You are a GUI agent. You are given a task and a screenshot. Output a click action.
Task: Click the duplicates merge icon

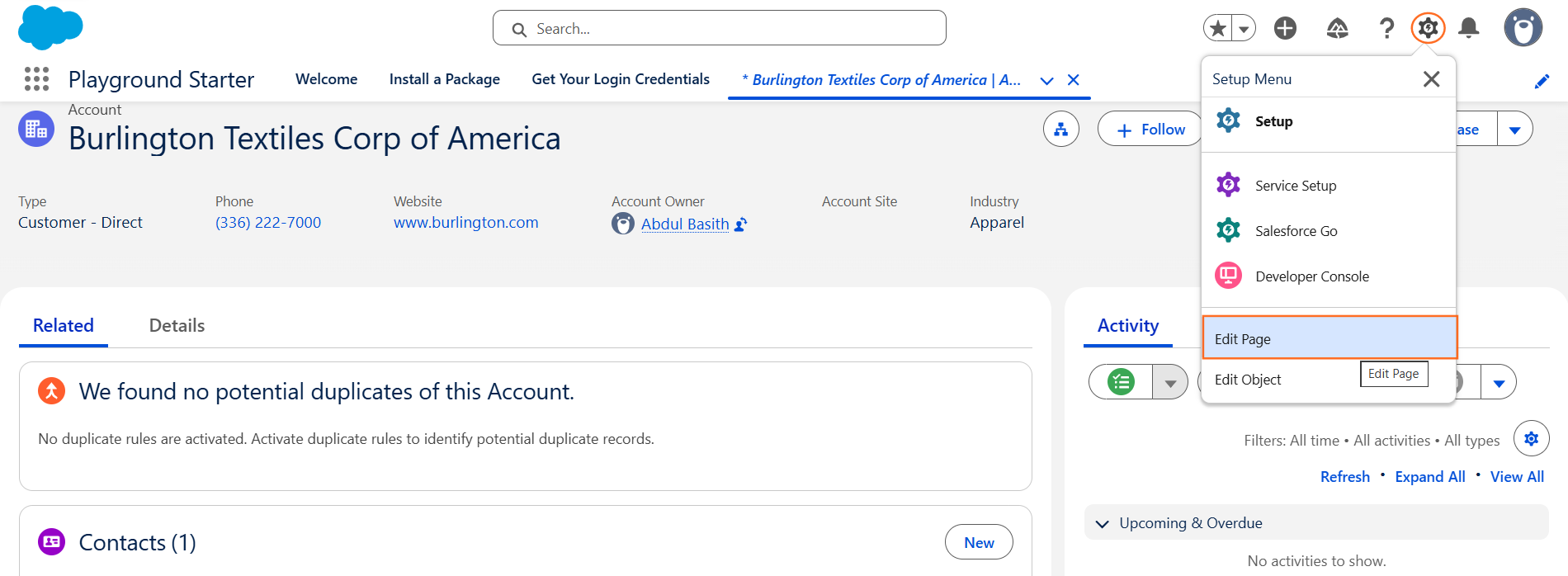[51, 390]
